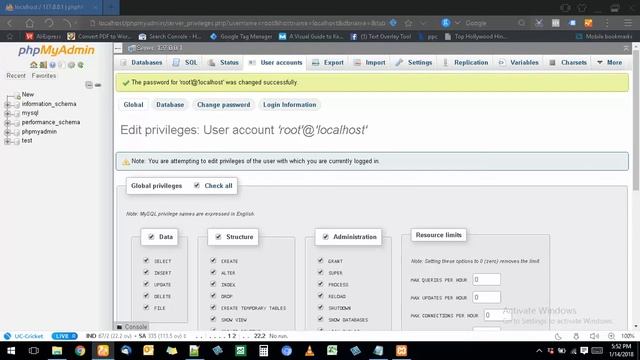Expand performance_schema database node

tap(7, 123)
